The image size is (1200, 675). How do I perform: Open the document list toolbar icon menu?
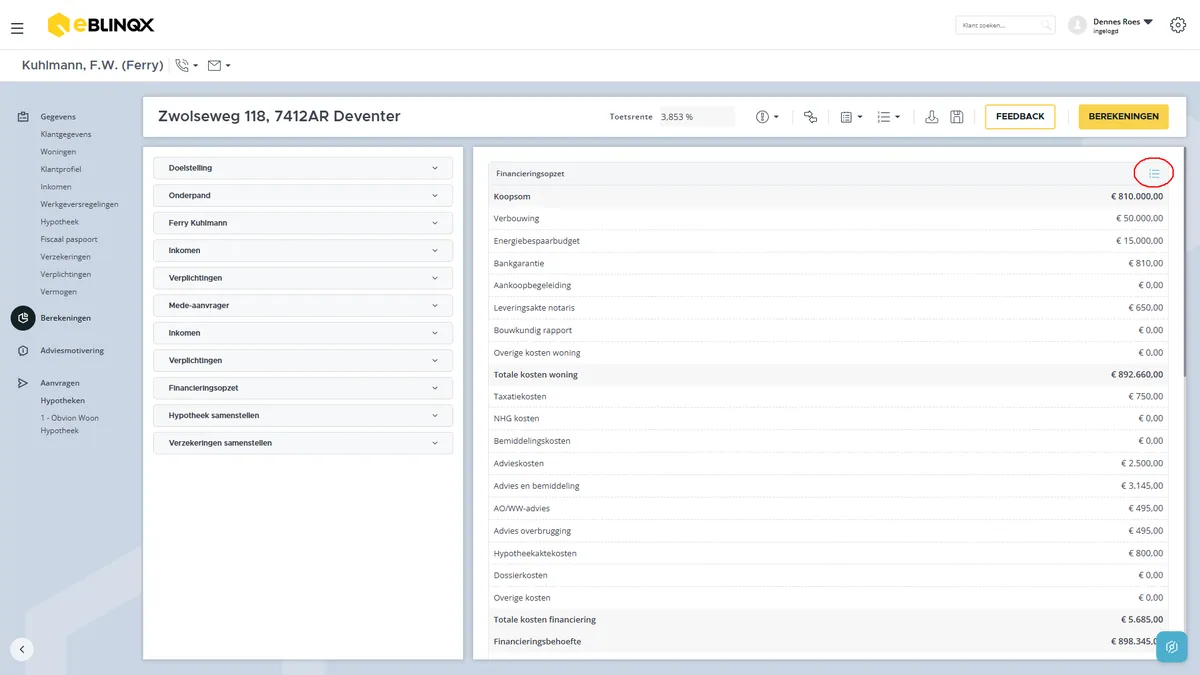(851, 117)
